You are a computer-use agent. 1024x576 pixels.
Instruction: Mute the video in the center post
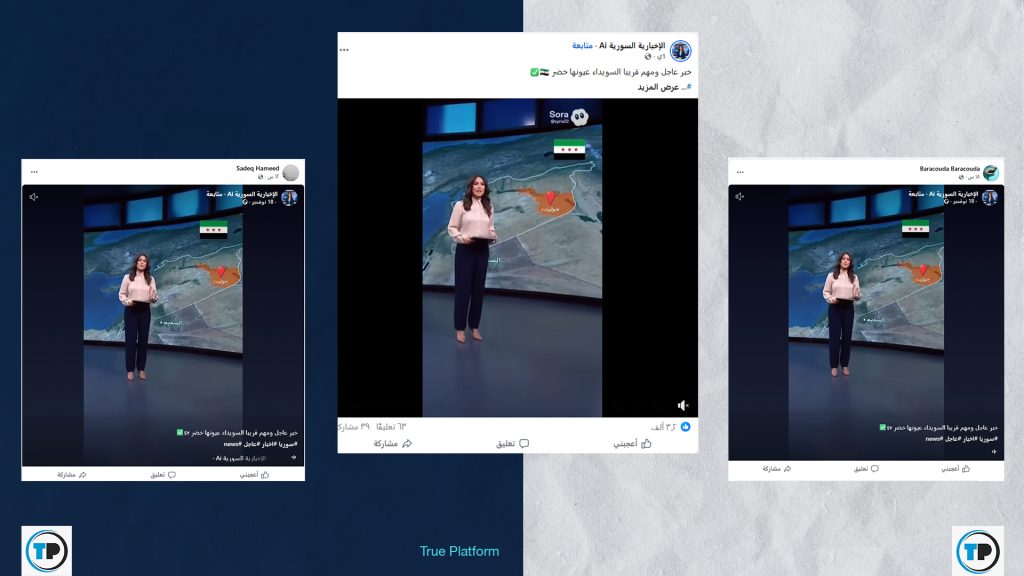[682, 405]
